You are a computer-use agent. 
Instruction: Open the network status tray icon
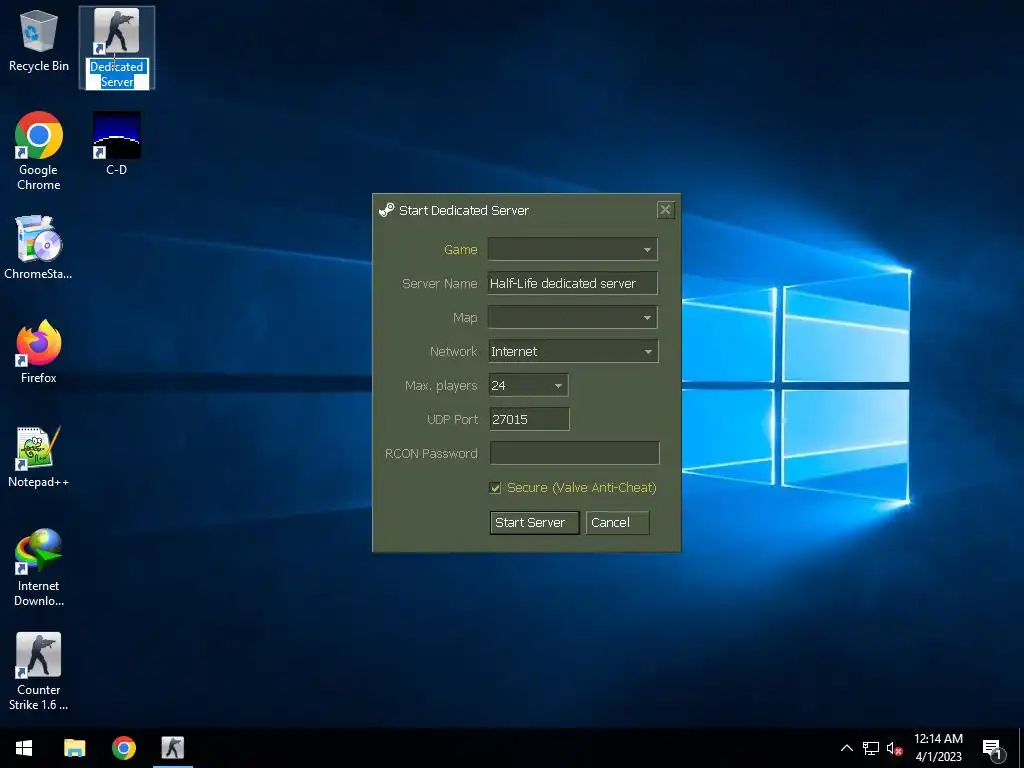(871, 748)
